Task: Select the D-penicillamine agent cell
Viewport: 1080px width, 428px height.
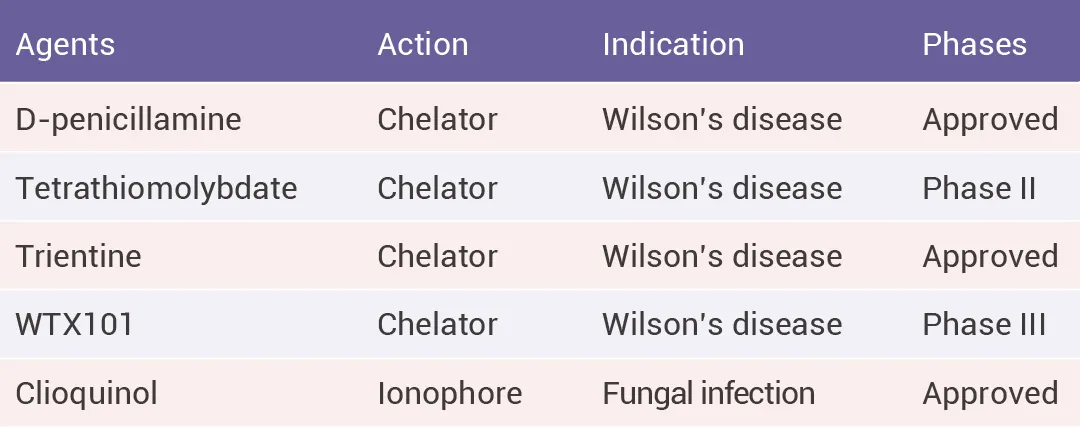Action: pyautogui.click(x=128, y=120)
